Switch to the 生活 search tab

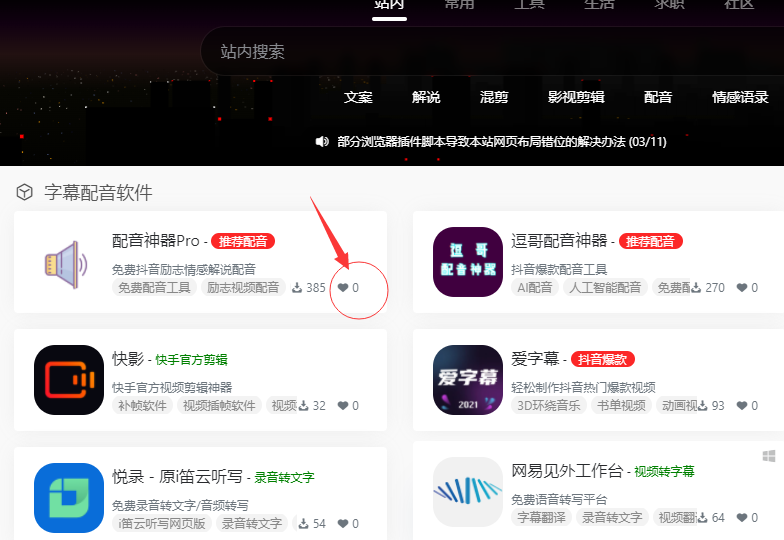[x=599, y=4]
